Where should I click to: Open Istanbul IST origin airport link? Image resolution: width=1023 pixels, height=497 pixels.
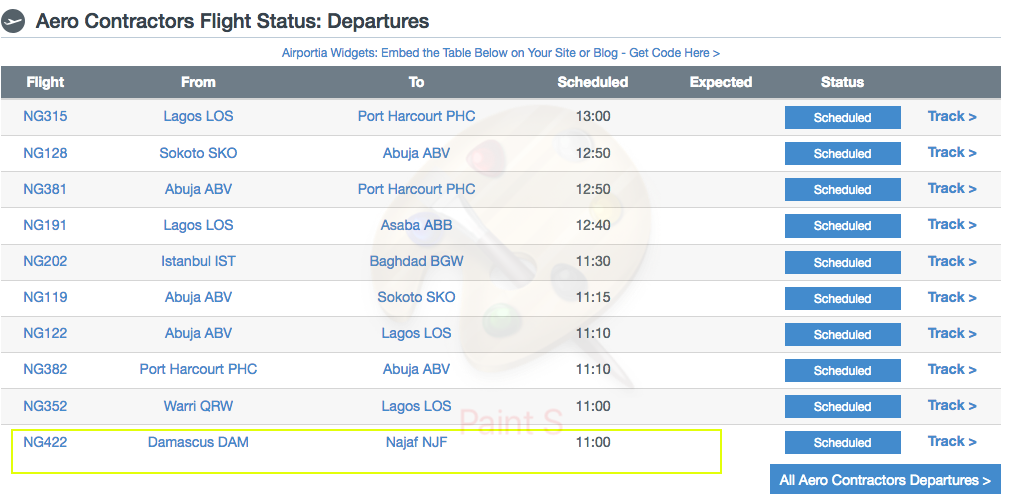[x=198, y=262]
